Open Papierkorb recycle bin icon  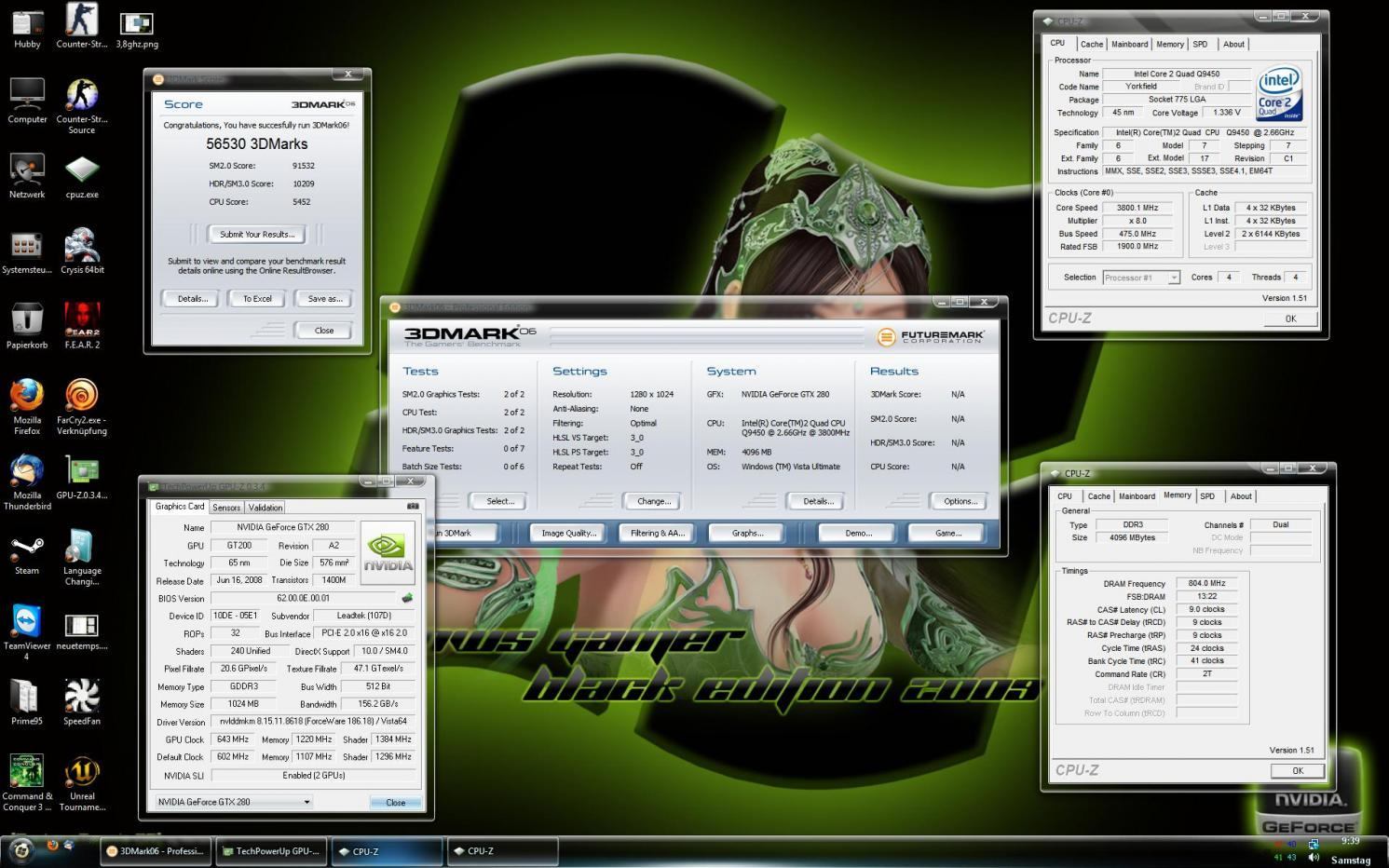[x=27, y=327]
